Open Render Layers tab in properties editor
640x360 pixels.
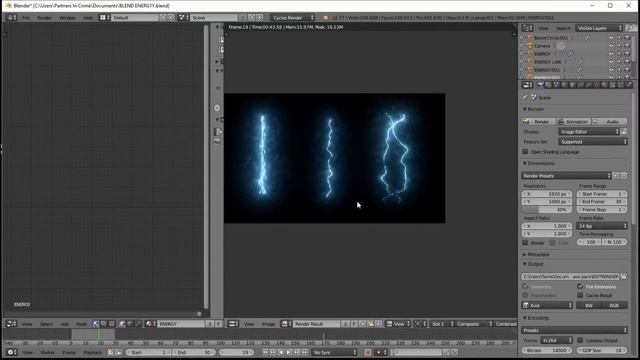(548, 85)
